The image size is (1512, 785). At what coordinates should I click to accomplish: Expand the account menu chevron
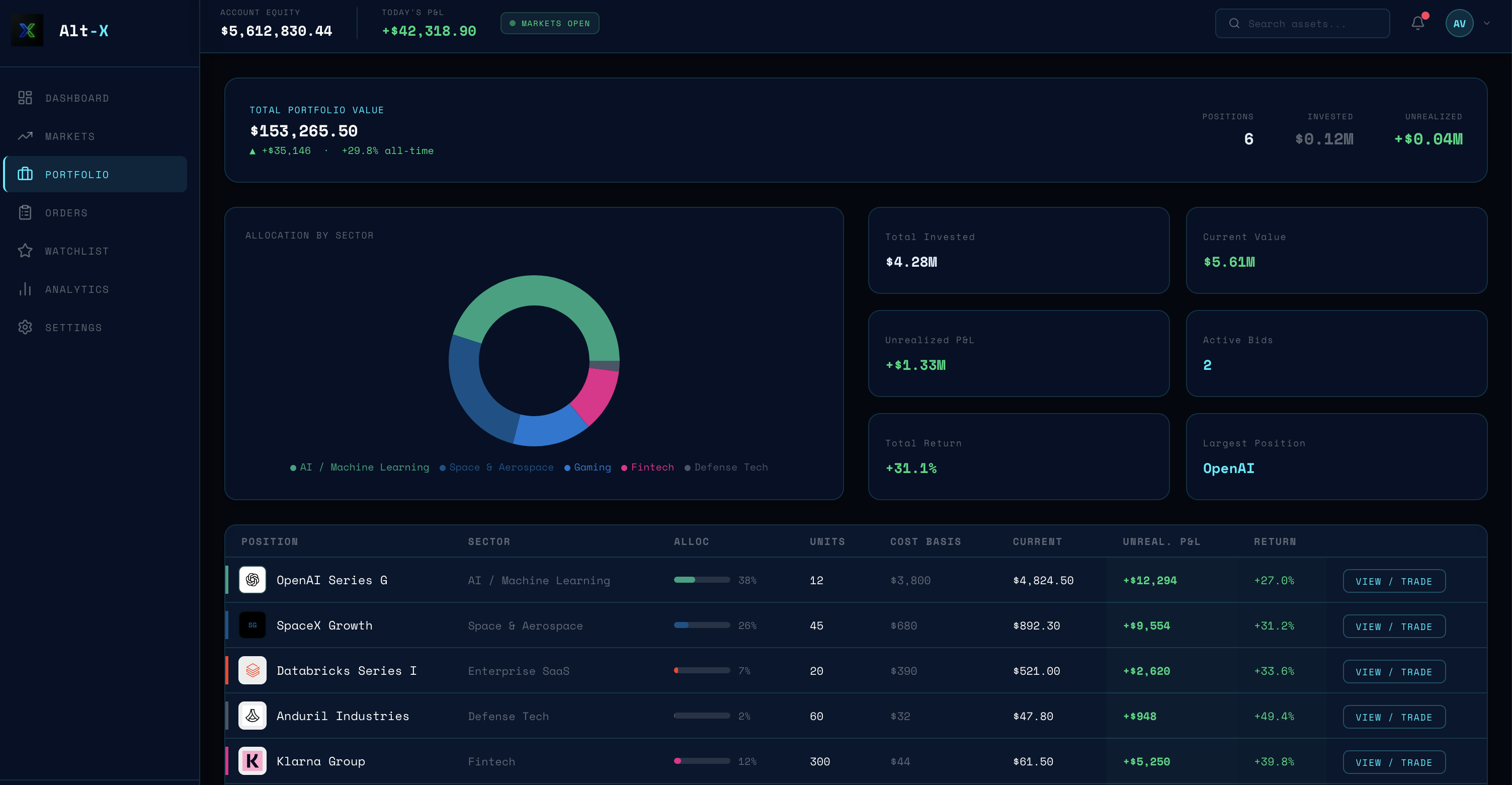[1487, 24]
